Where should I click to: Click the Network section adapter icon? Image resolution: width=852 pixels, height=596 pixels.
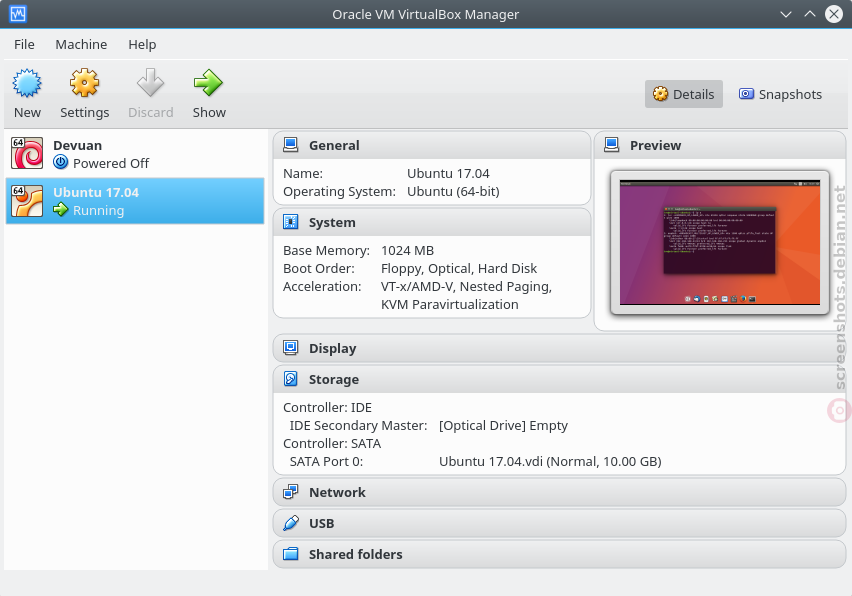click(x=291, y=492)
